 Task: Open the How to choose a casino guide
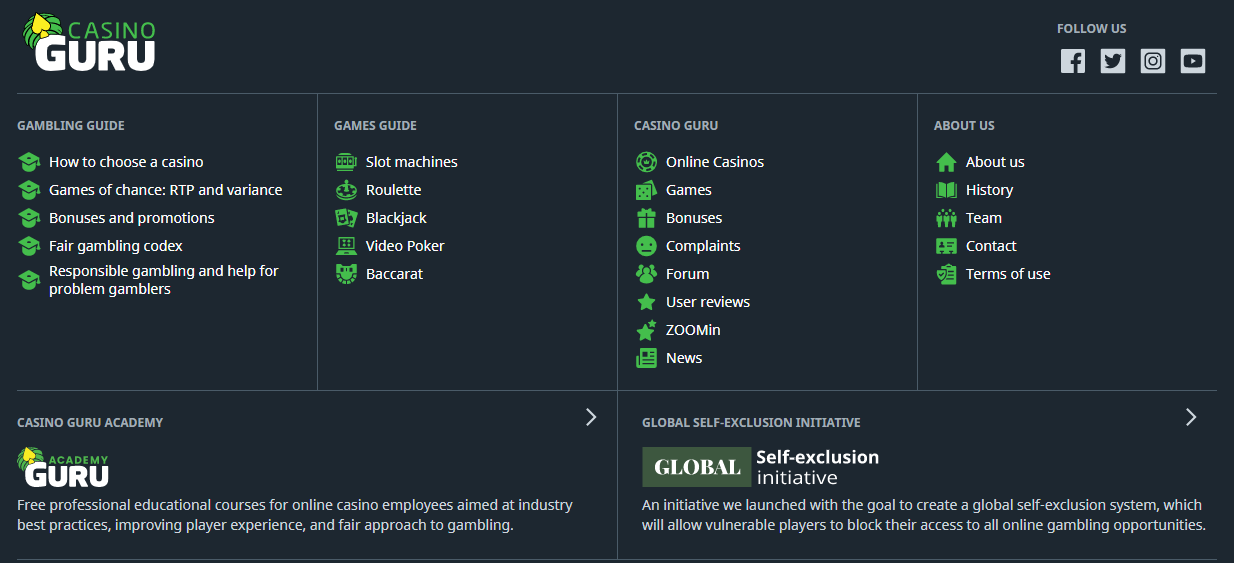[126, 162]
